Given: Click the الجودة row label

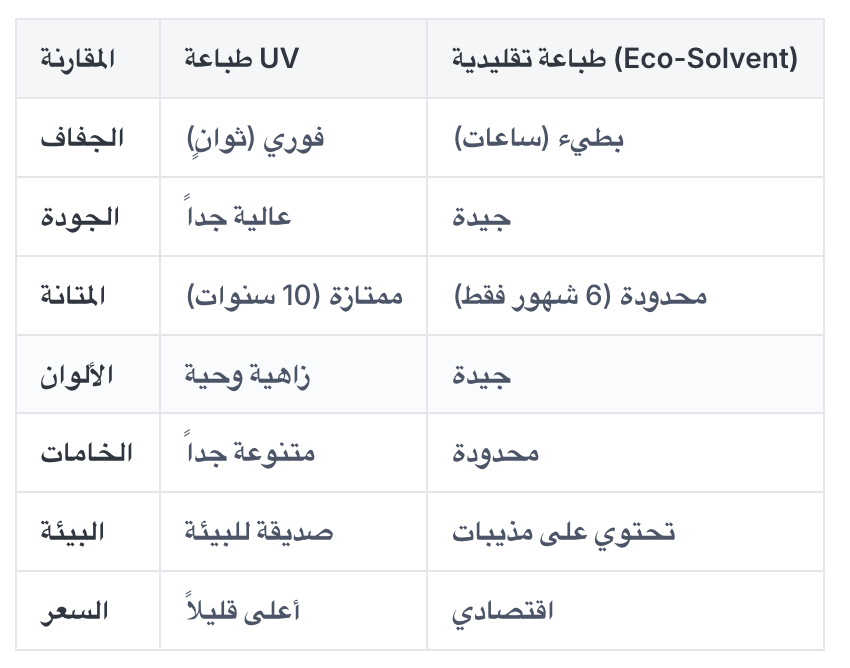Looking at the screenshot, I should [x=80, y=217].
